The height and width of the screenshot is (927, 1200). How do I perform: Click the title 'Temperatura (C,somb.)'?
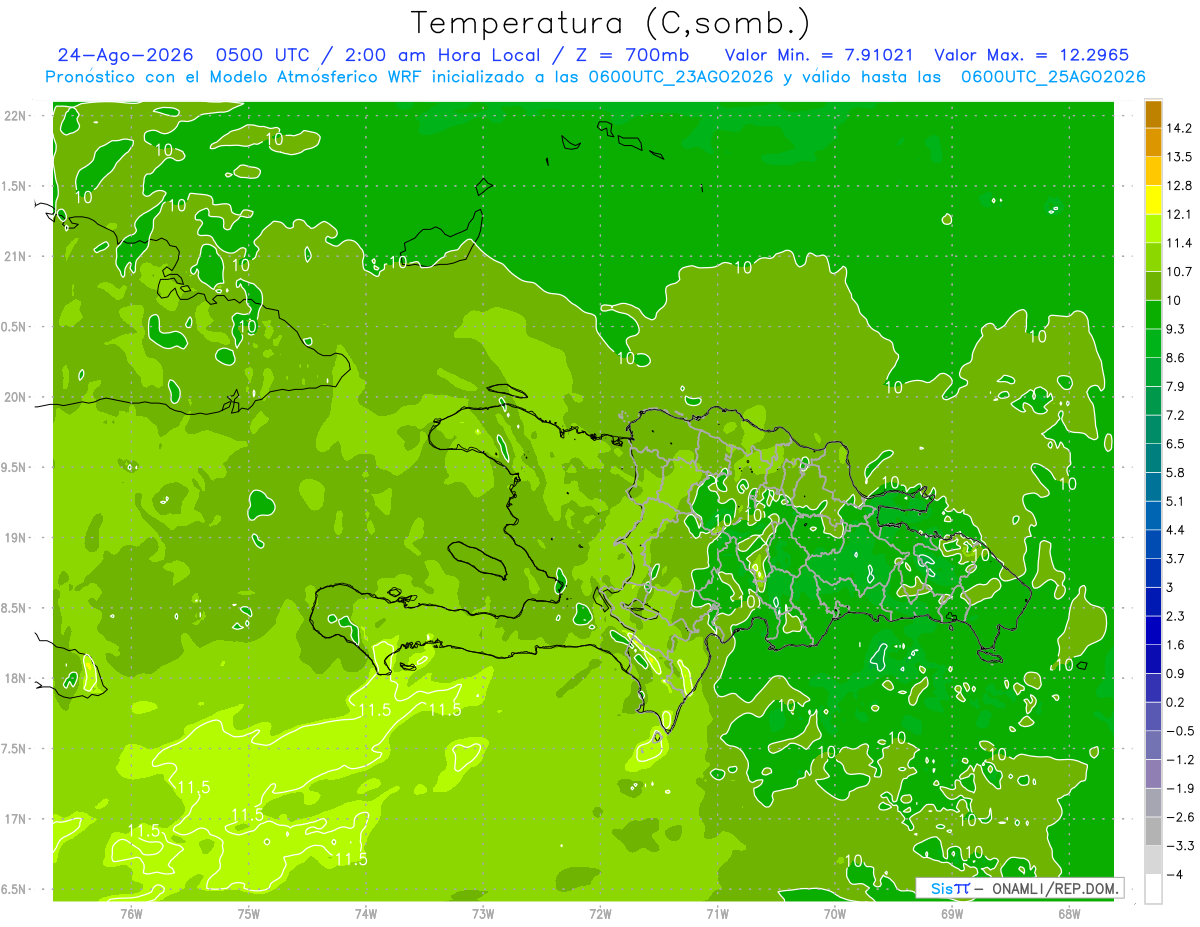pyautogui.click(x=611, y=23)
